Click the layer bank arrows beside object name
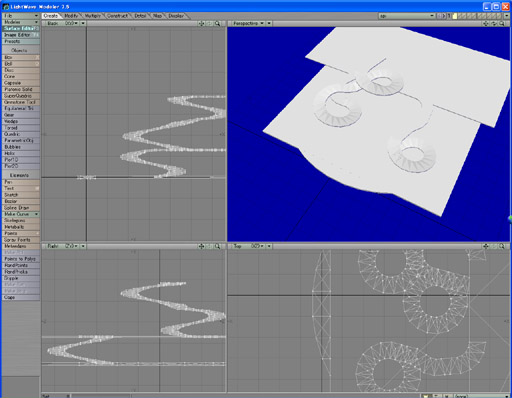 pyautogui.click(x=441, y=16)
